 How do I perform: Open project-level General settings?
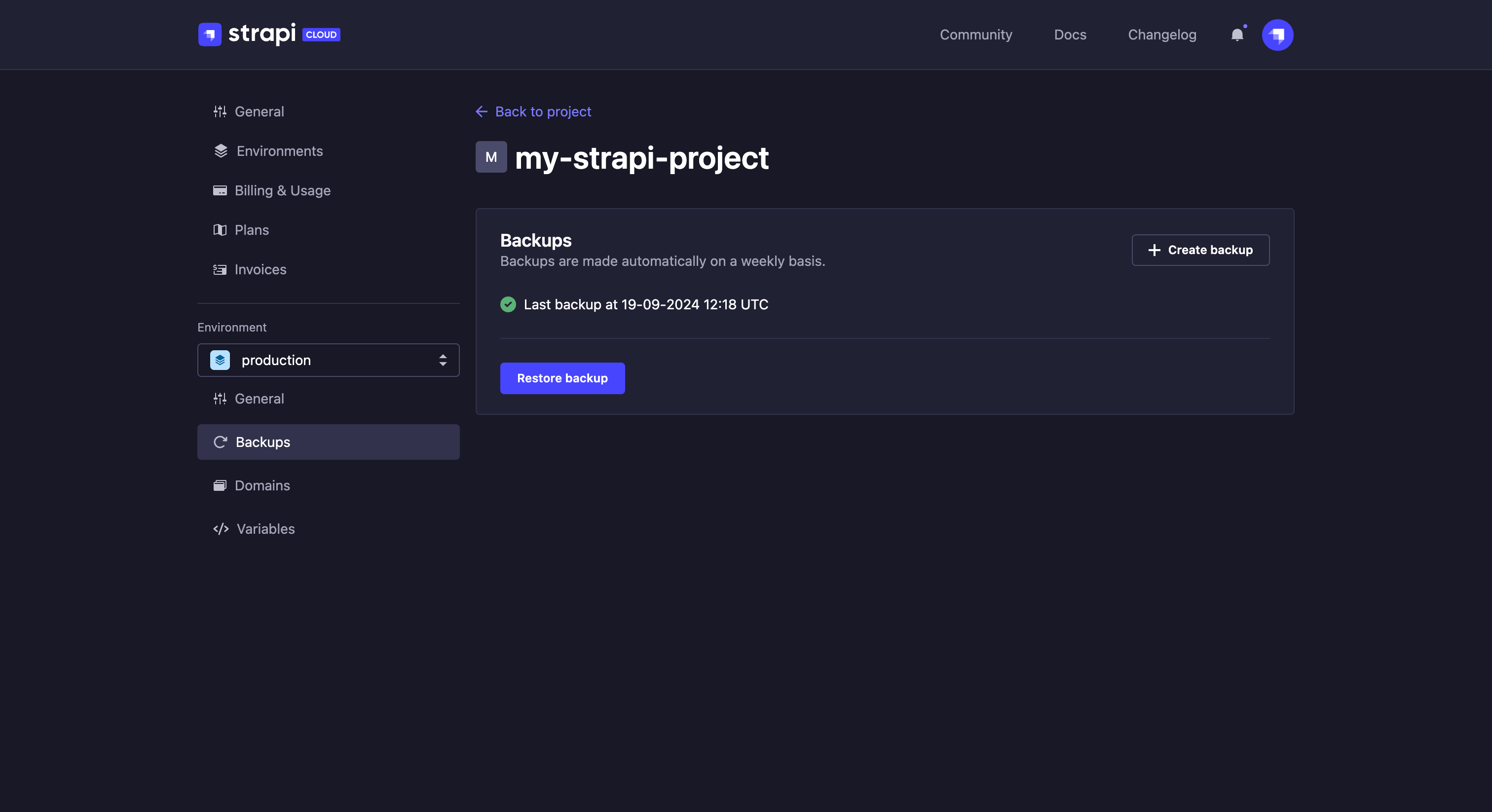point(259,112)
